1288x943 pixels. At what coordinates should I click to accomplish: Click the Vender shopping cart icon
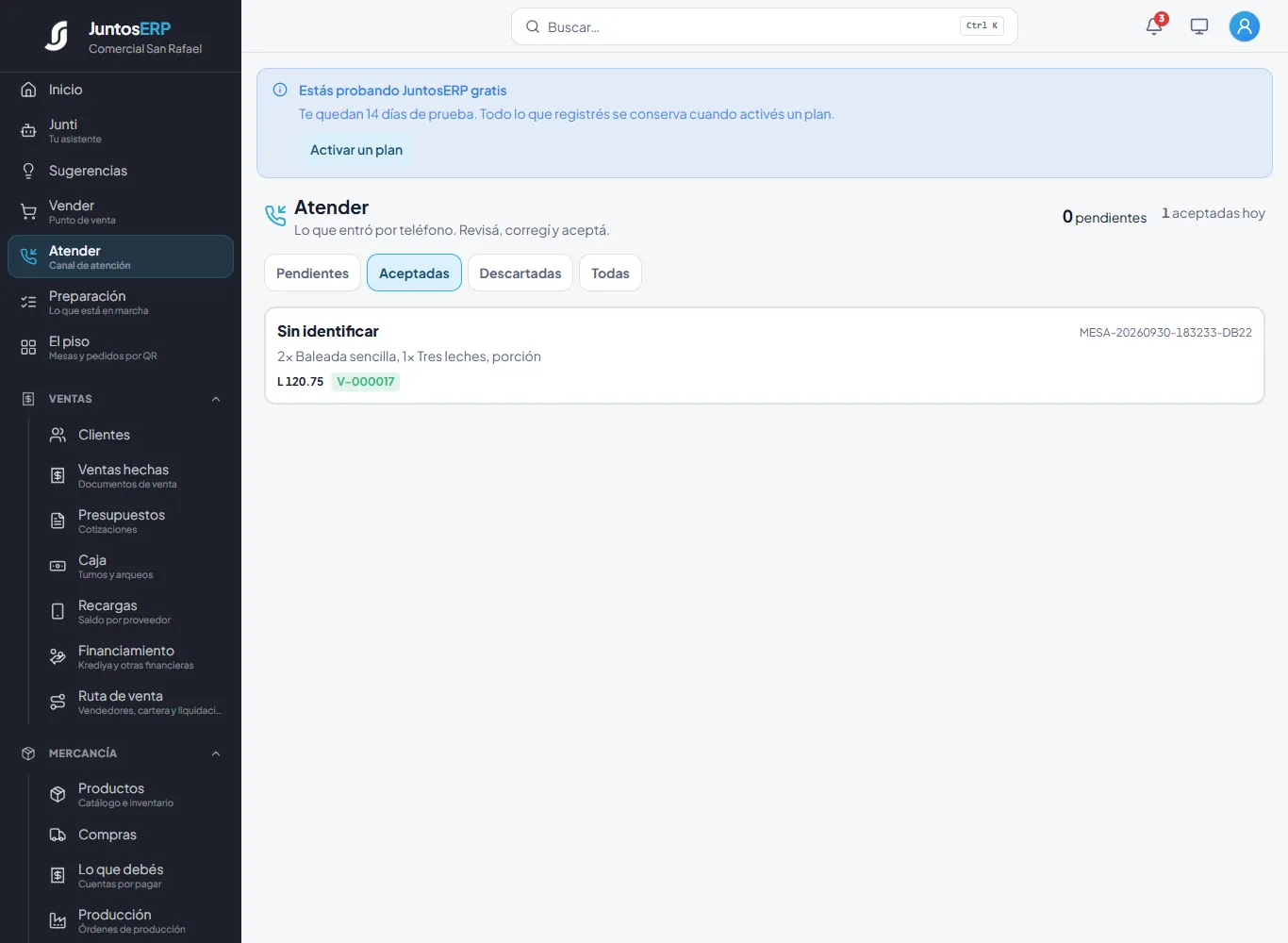(x=28, y=212)
